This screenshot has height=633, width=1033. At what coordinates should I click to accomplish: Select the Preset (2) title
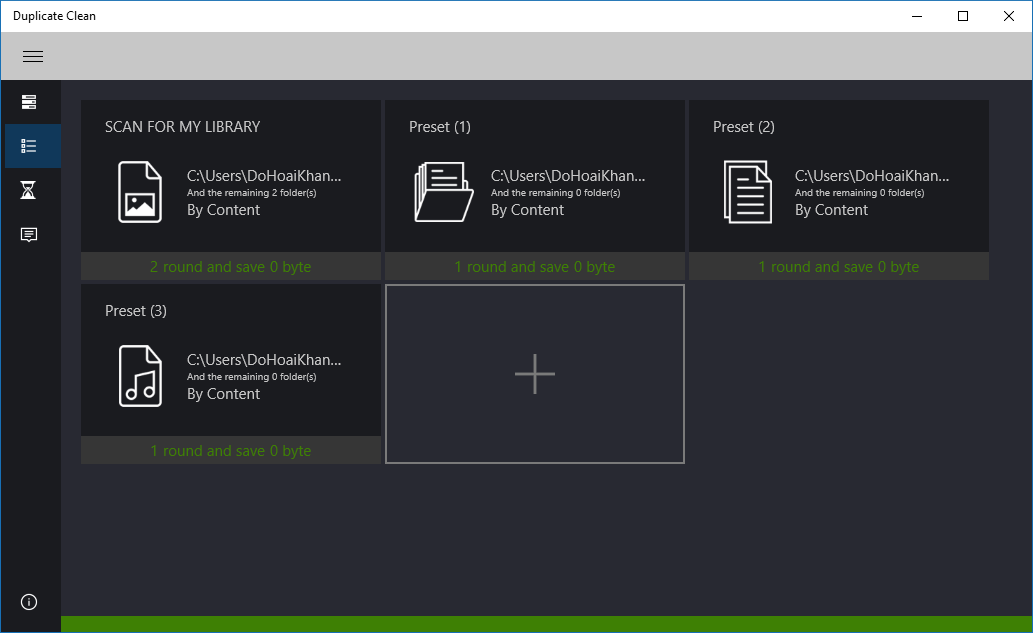743,126
